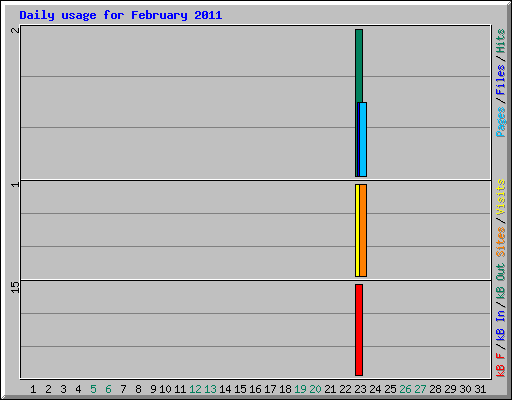This screenshot has width=512, height=400.
Task: Click day label 29 on the x-axis
Action: [450, 389]
